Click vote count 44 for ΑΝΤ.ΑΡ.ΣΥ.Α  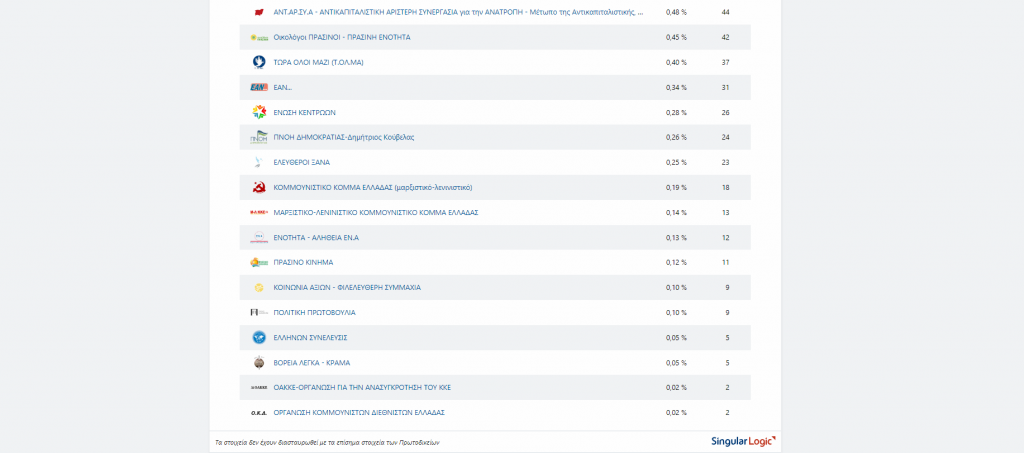(x=726, y=12)
